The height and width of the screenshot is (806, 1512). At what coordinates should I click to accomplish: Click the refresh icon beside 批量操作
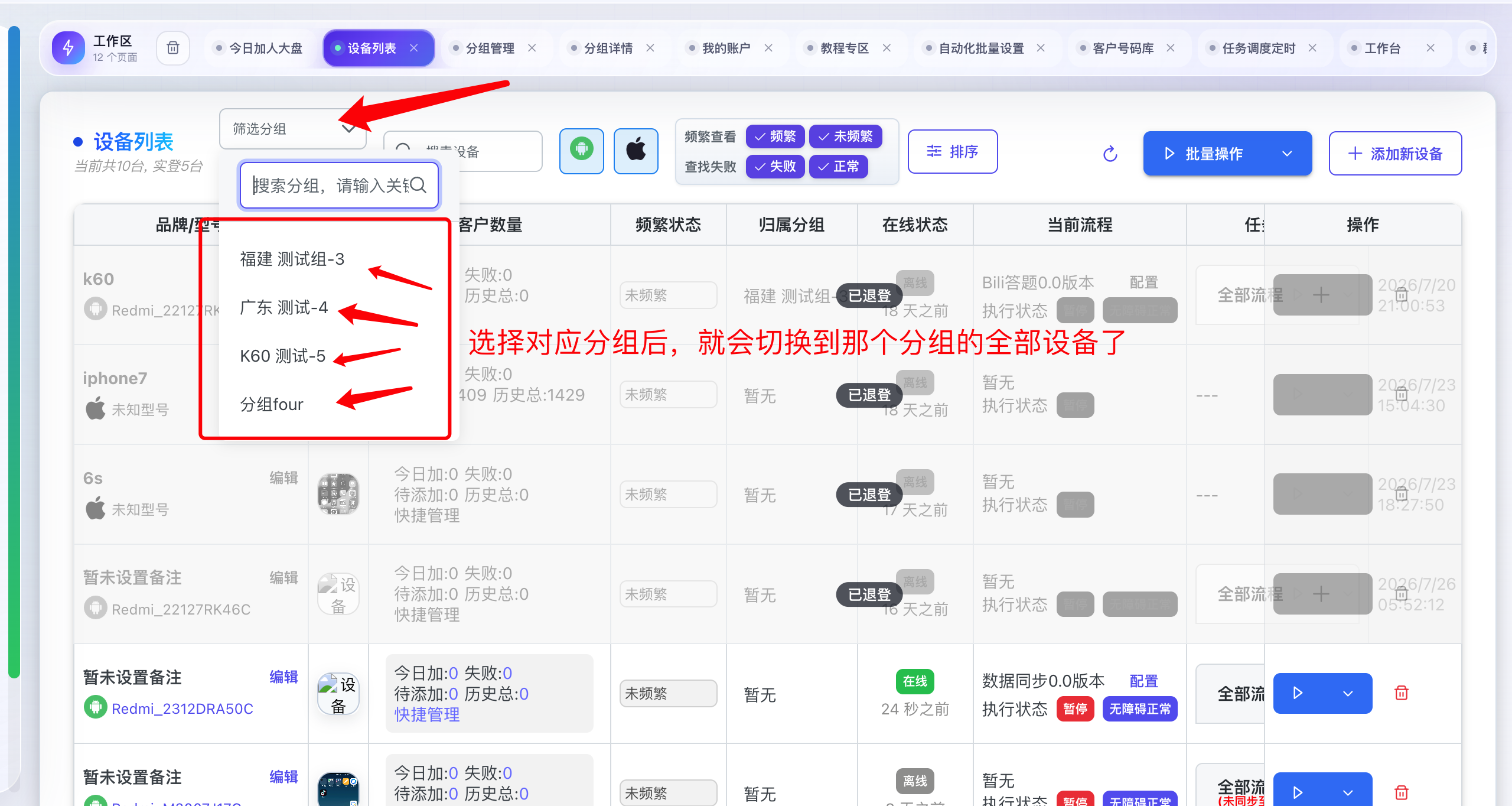(x=1110, y=154)
